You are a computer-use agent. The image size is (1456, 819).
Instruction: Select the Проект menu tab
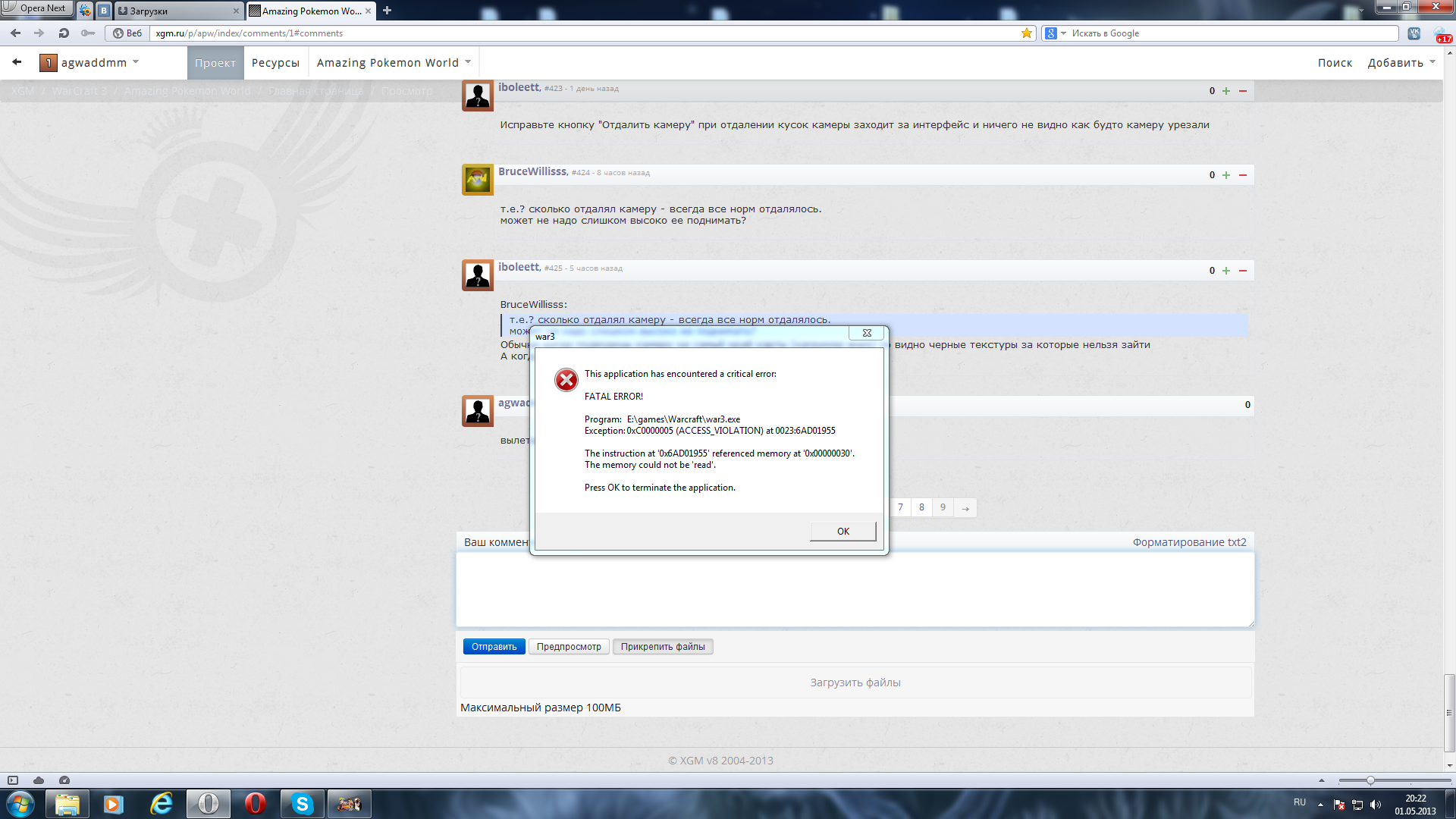coord(215,63)
